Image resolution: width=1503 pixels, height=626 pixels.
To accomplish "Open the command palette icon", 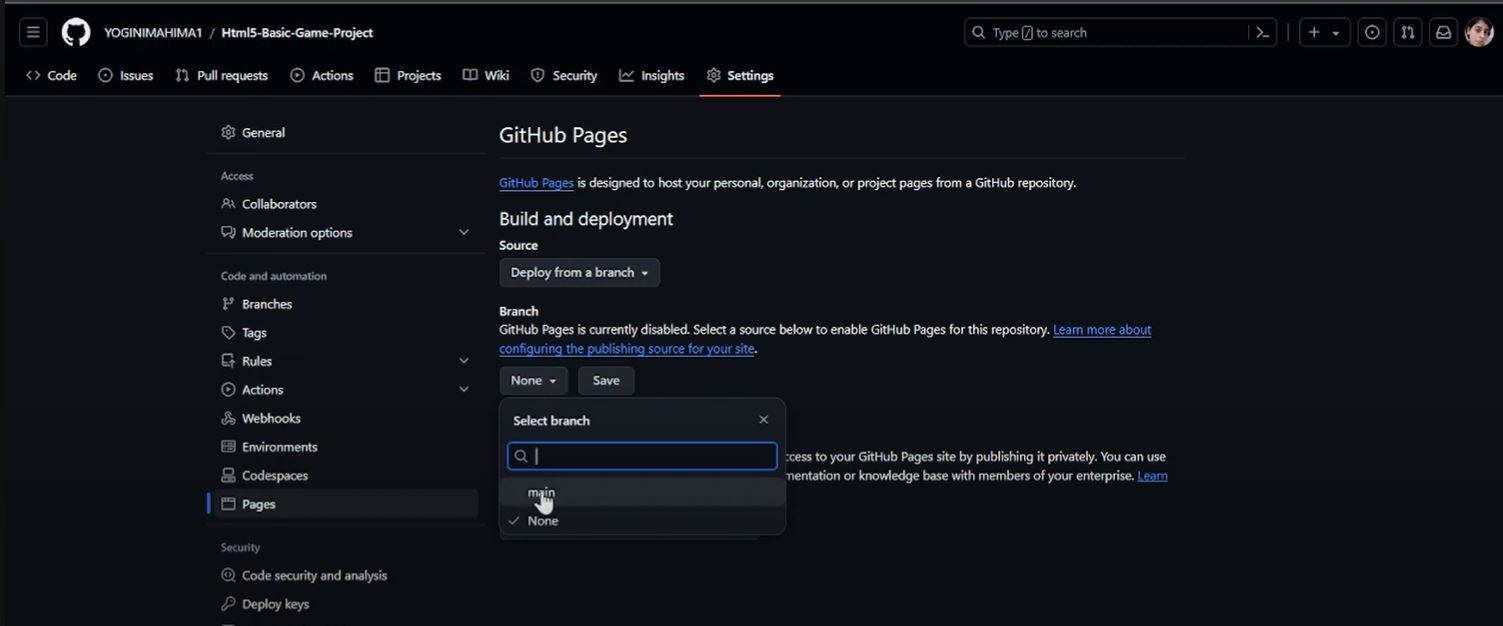I will pos(1262,32).
